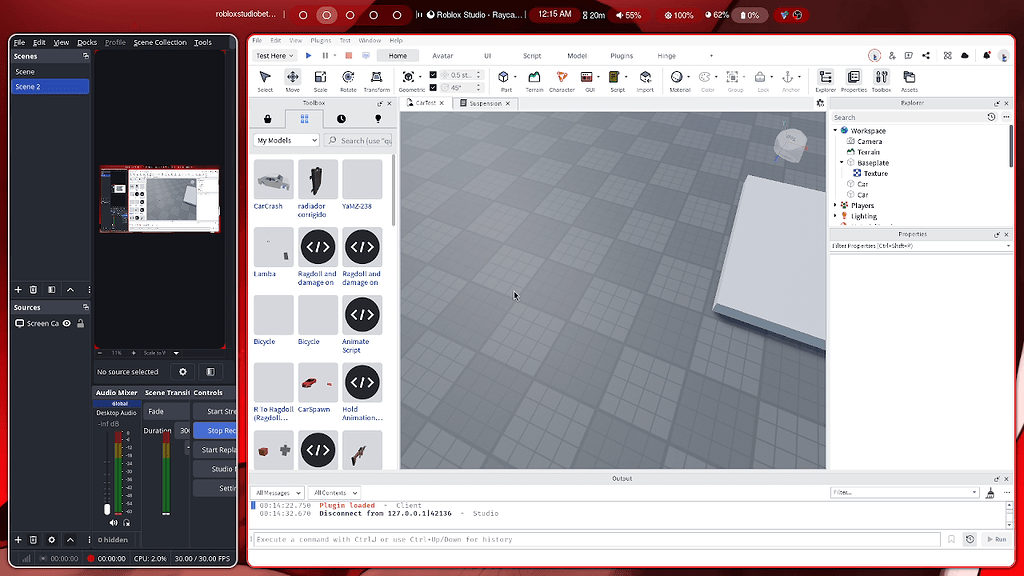Toggle the Toolbox panel button
This screenshot has width=1024, height=576.
881,81
